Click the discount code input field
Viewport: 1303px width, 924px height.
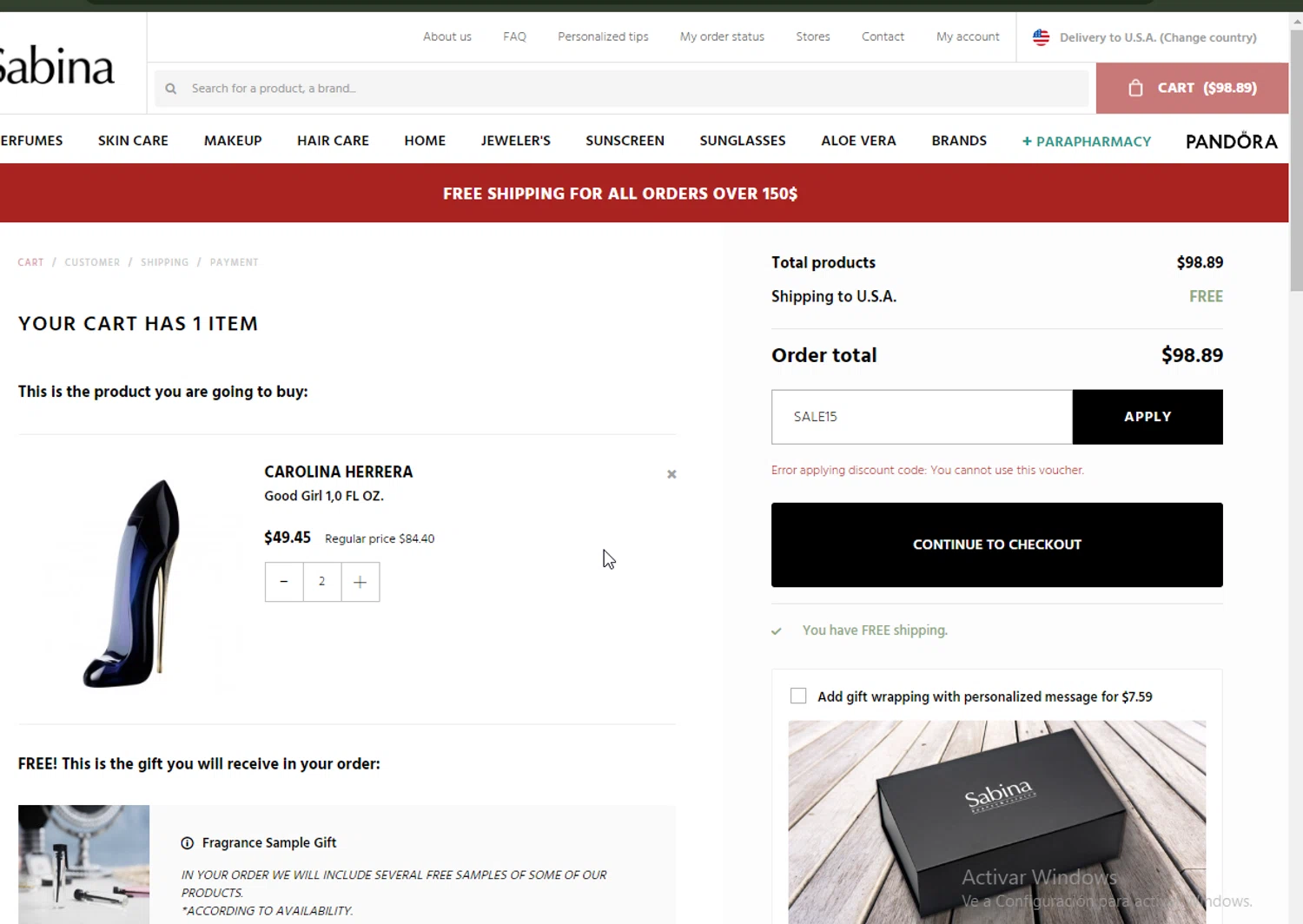(x=922, y=417)
